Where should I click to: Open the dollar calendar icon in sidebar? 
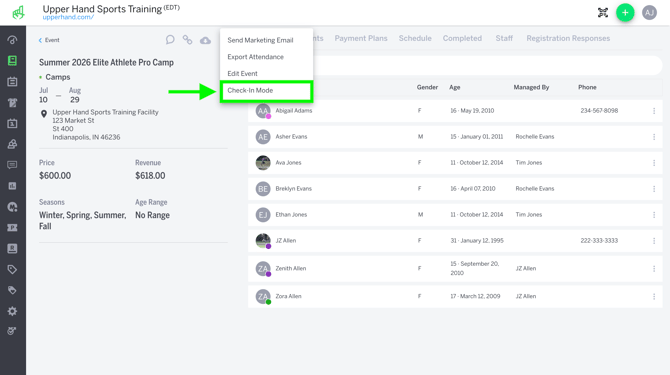(x=12, y=123)
